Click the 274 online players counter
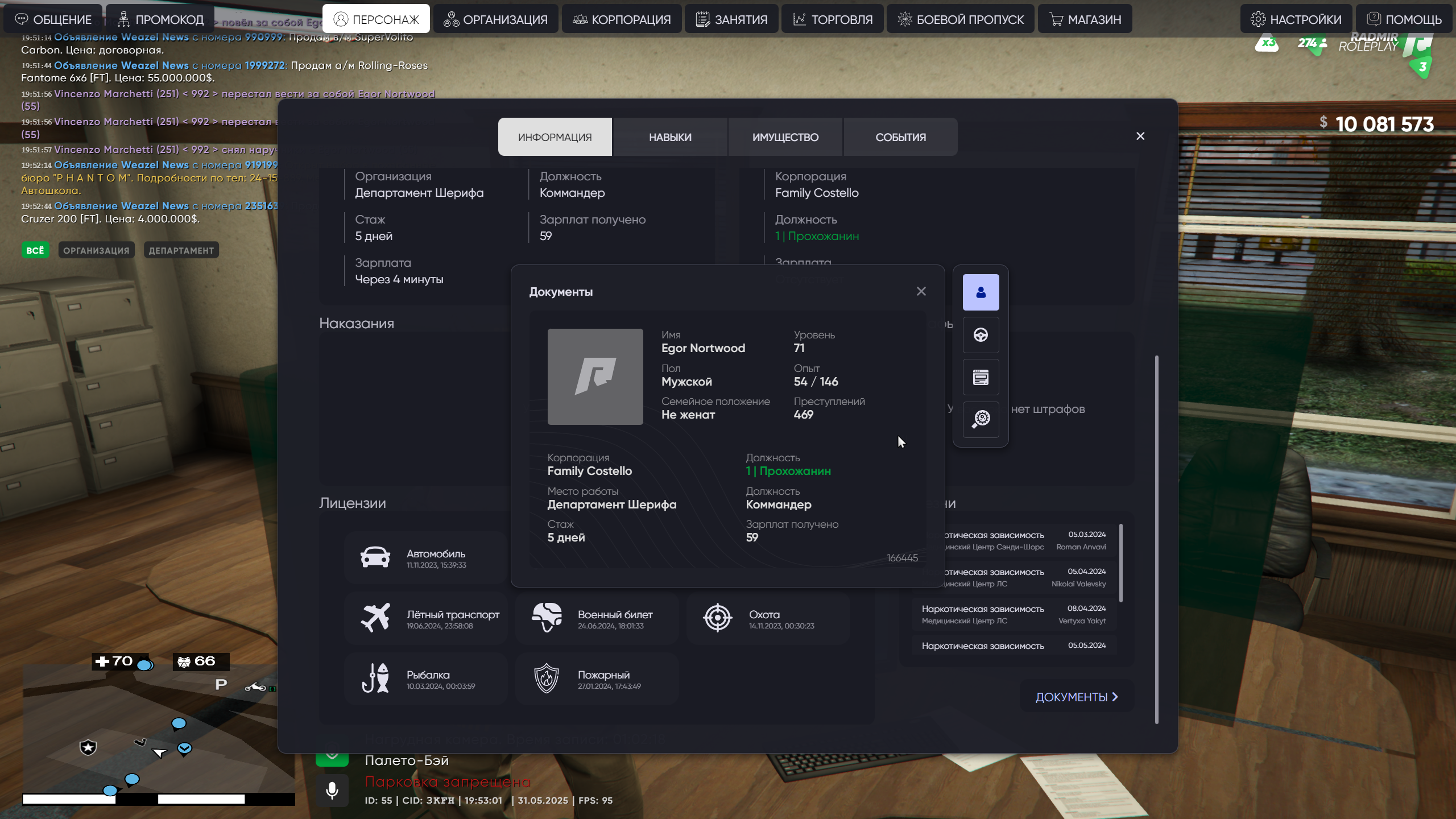Screen dimensions: 1456x819 [x=1313, y=44]
